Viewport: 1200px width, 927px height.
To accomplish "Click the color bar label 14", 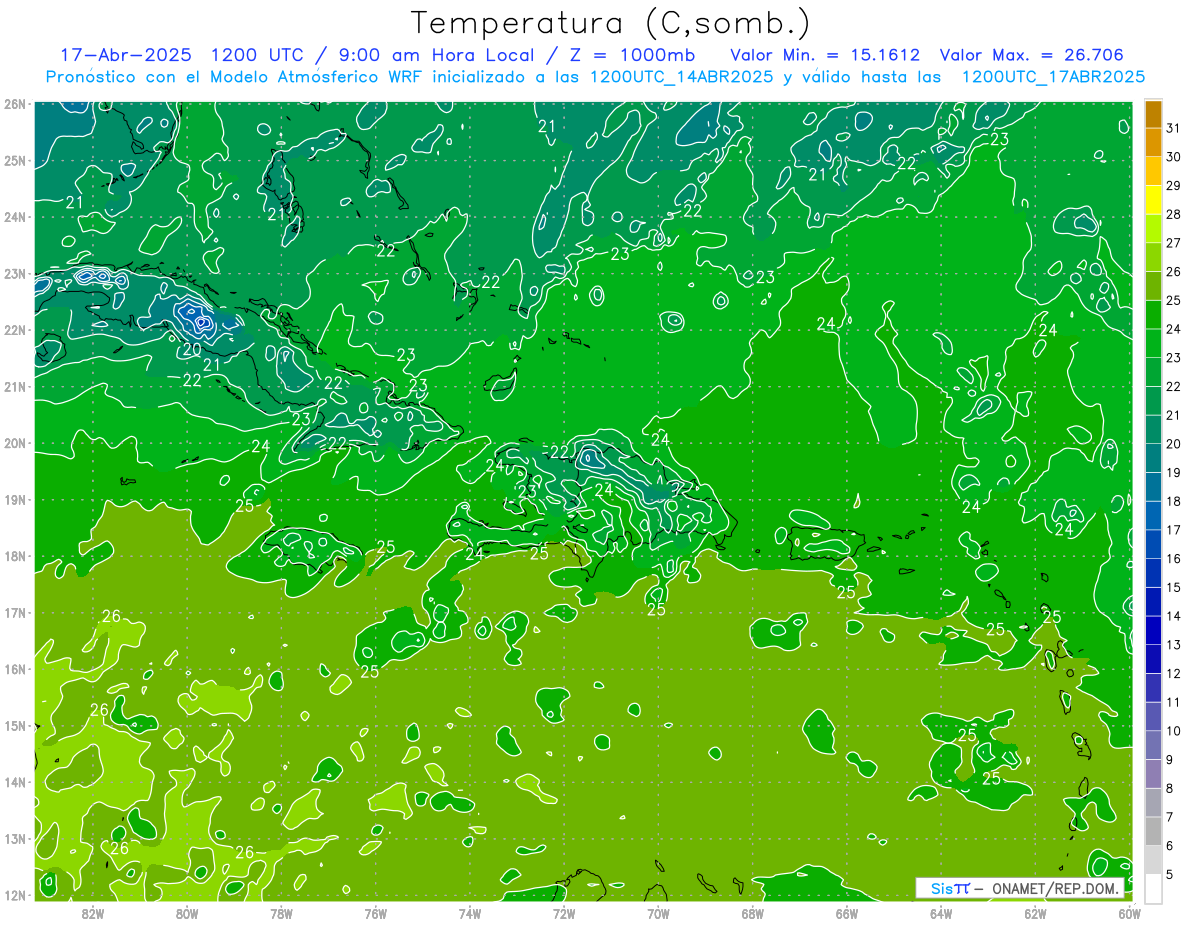I will pos(1174,616).
